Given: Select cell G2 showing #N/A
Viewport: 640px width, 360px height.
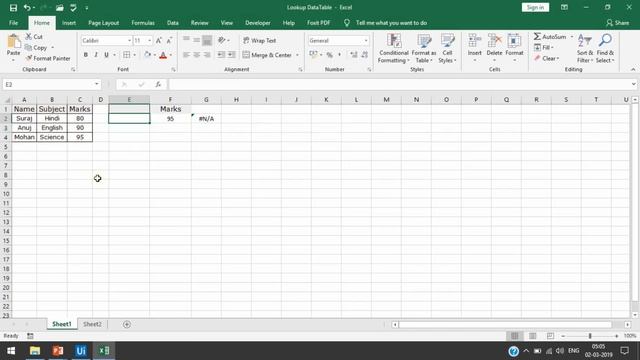Looking at the screenshot, I should tap(206, 118).
